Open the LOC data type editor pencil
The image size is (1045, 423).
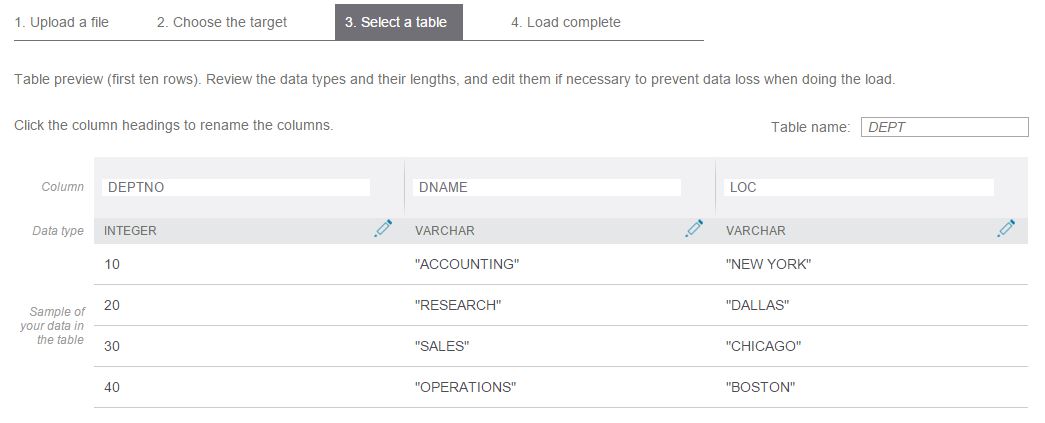coord(1006,229)
